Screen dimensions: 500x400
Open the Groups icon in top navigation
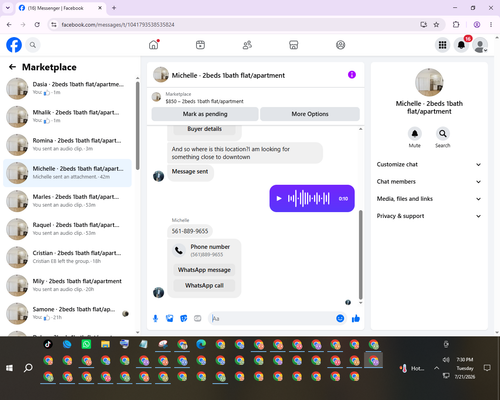(340, 45)
